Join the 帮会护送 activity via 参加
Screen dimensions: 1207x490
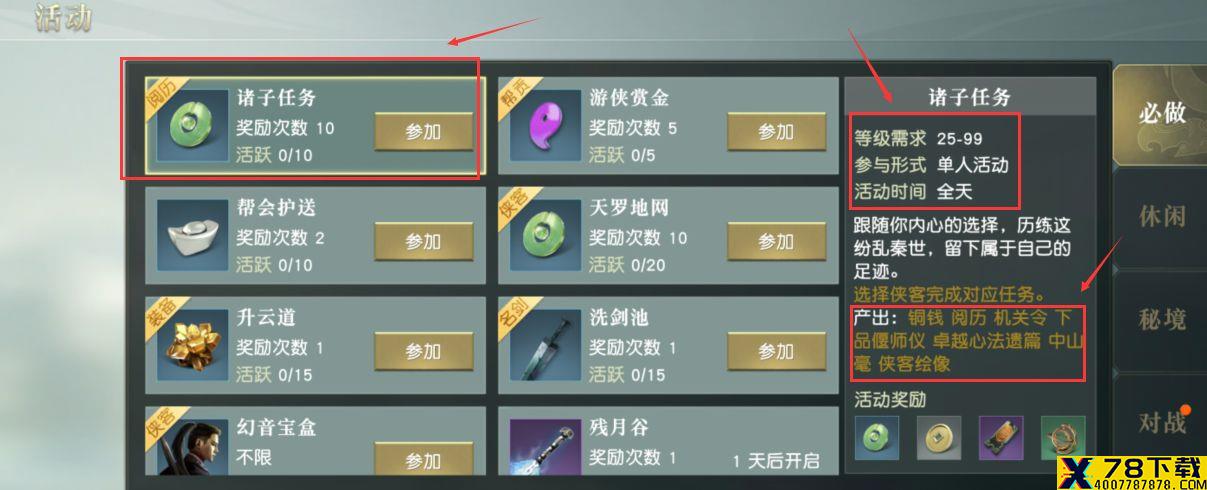423,242
